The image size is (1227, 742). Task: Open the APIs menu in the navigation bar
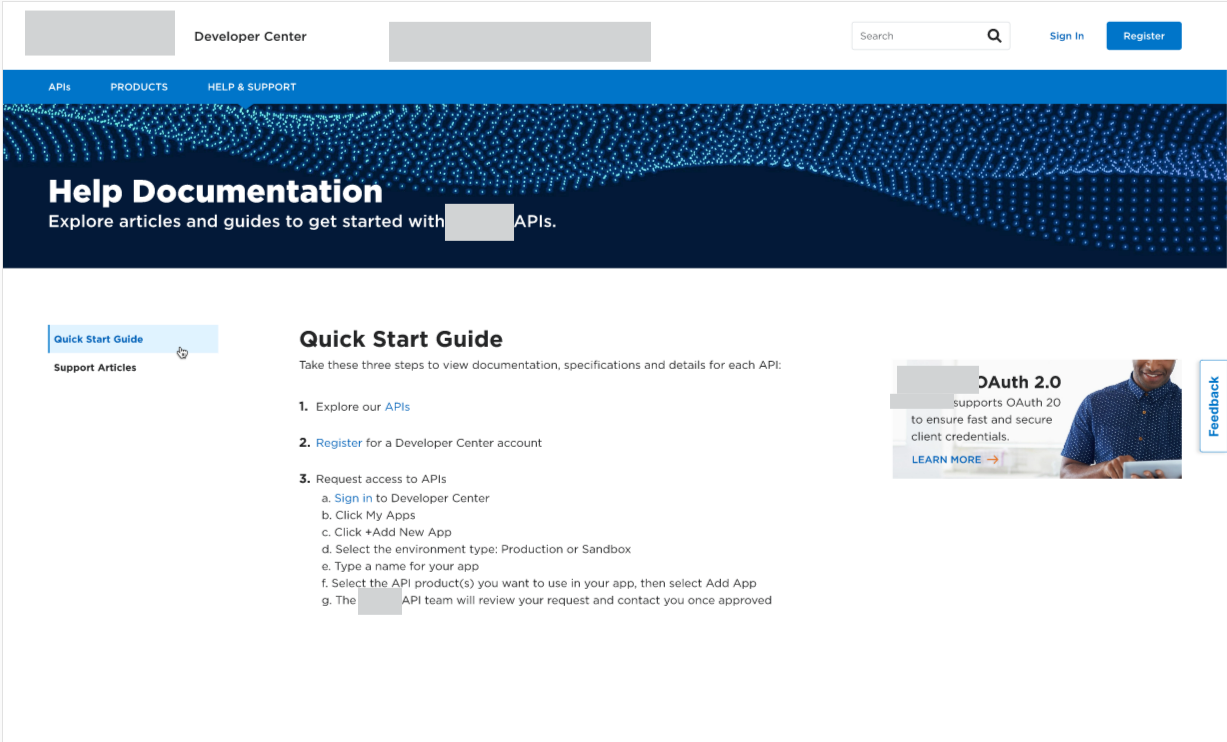click(60, 87)
